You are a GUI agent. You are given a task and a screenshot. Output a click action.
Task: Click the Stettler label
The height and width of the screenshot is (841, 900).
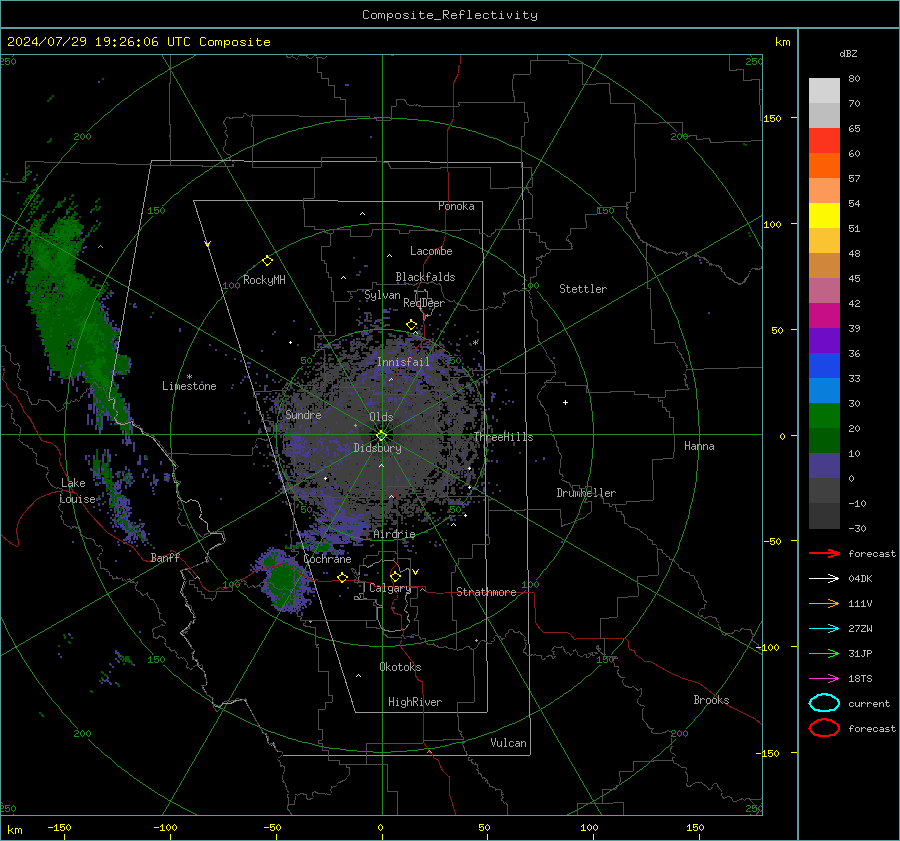tap(583, 289)
